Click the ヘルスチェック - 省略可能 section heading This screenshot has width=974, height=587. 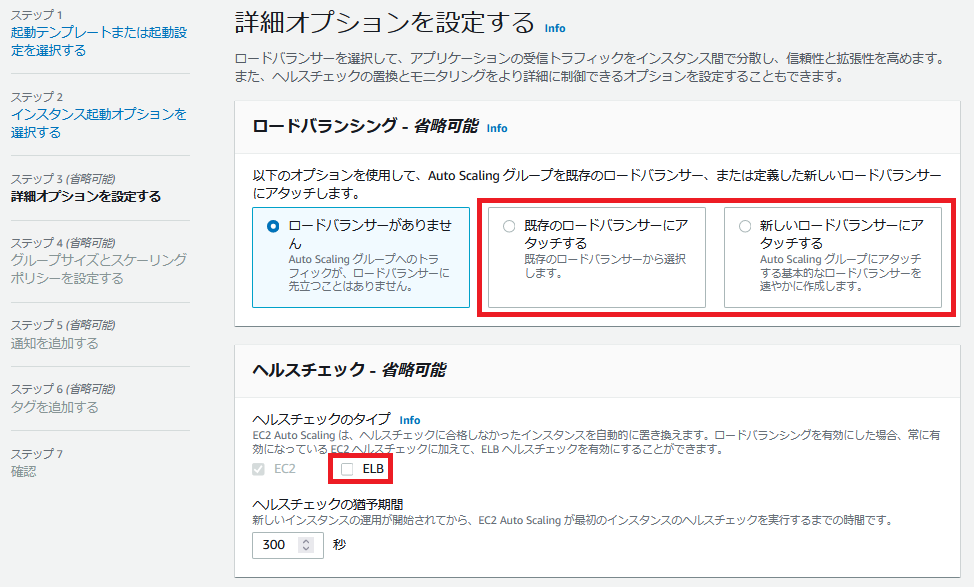349,370
